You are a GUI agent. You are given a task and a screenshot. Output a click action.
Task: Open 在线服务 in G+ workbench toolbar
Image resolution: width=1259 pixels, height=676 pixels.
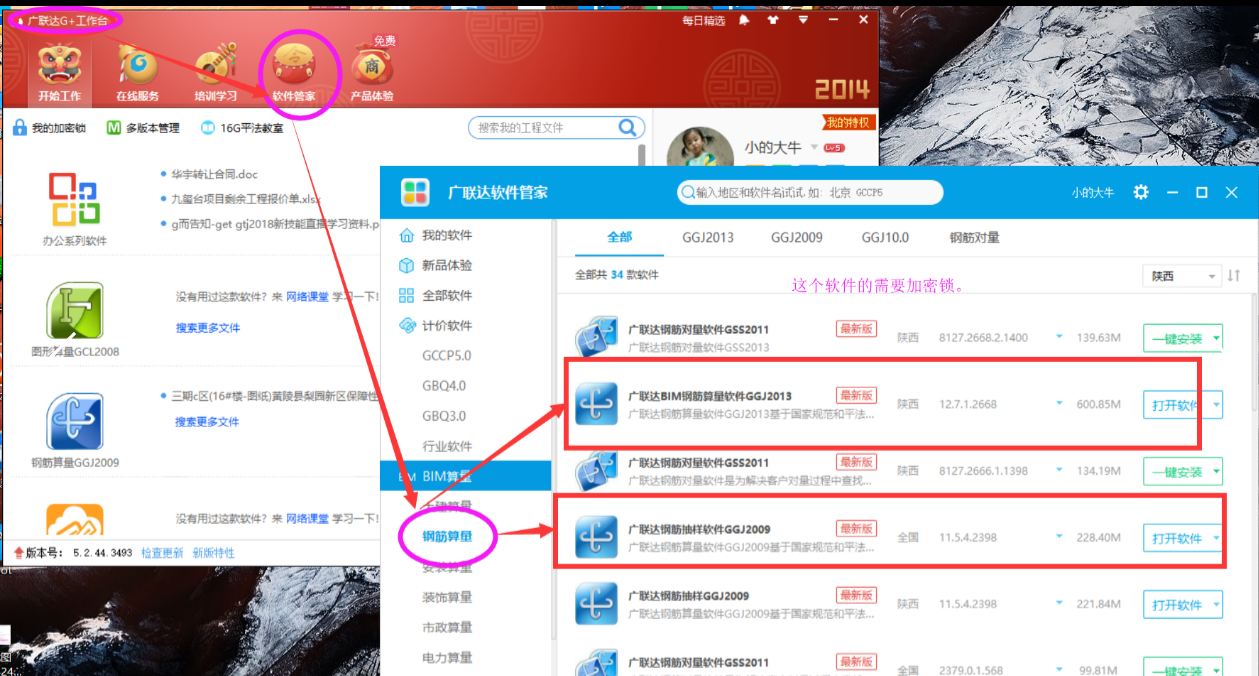(x=138, y=73)
